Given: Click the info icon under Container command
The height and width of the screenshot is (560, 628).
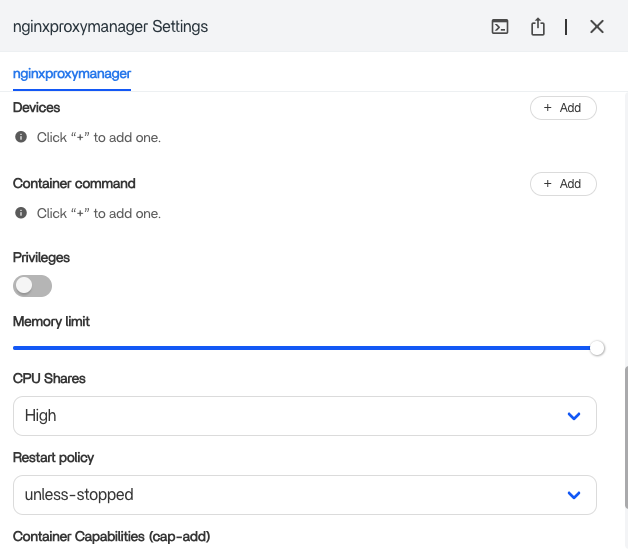Looking at the screenshot, I should [21, 213].
